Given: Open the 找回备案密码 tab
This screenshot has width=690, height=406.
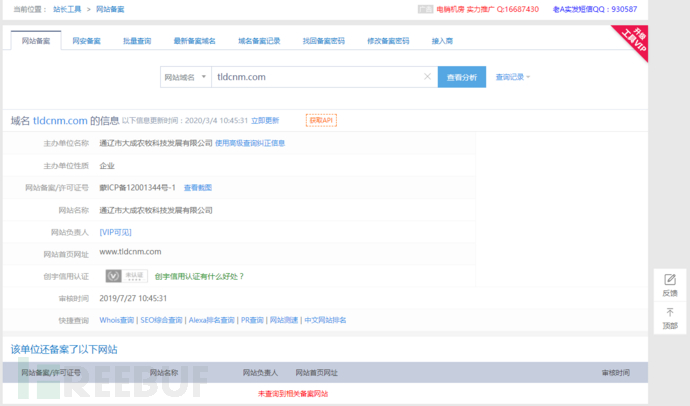Looking at the screenshot, I should pyautogui.click(x=323, y=41).
